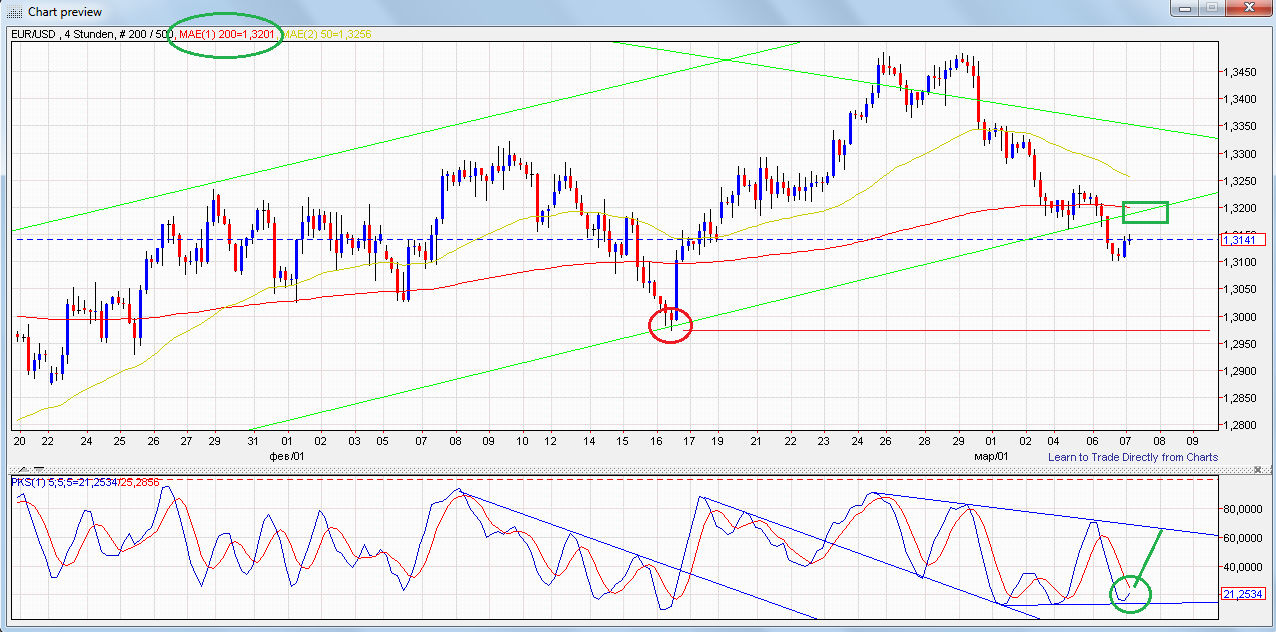Screen dimensions: 1276x632
Task: Click the Chart preview window icon
Action: [14, 11]
